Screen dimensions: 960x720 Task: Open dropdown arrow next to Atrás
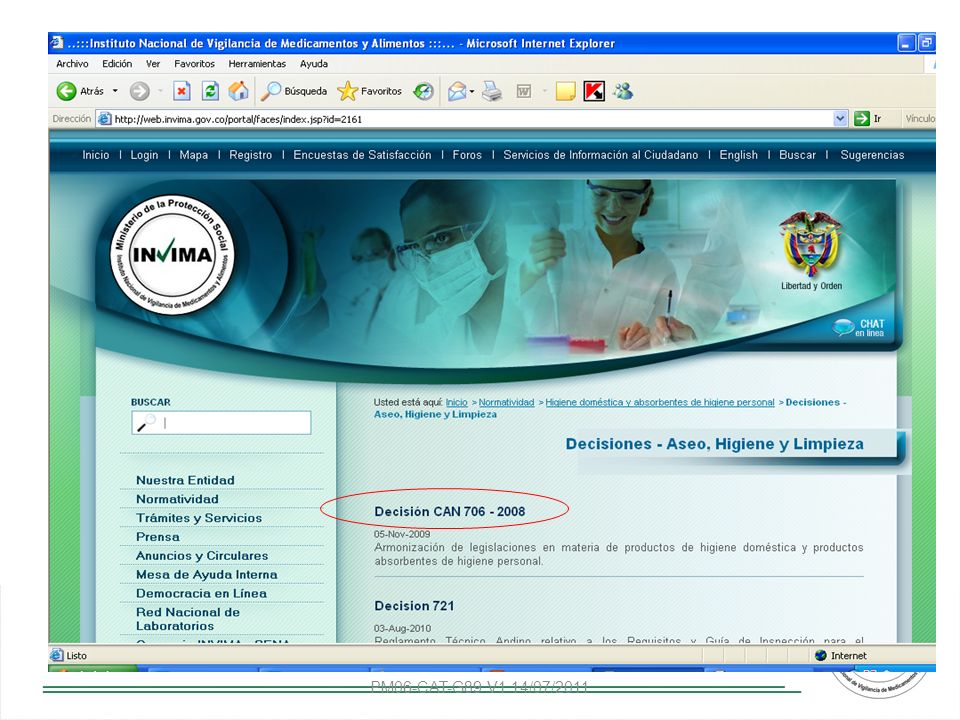tap(115, 91)
